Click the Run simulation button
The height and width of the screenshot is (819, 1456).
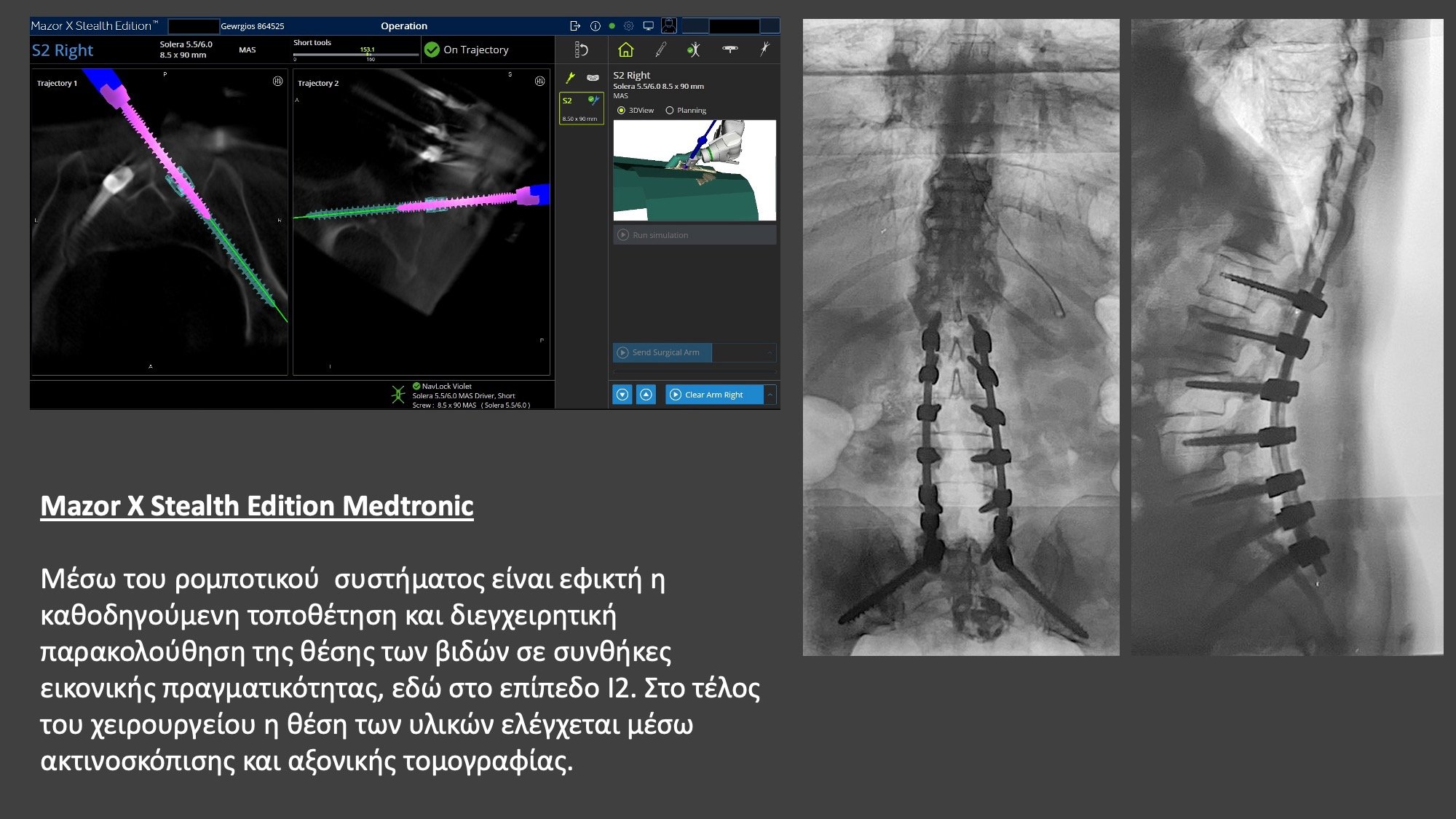[695, 235]
